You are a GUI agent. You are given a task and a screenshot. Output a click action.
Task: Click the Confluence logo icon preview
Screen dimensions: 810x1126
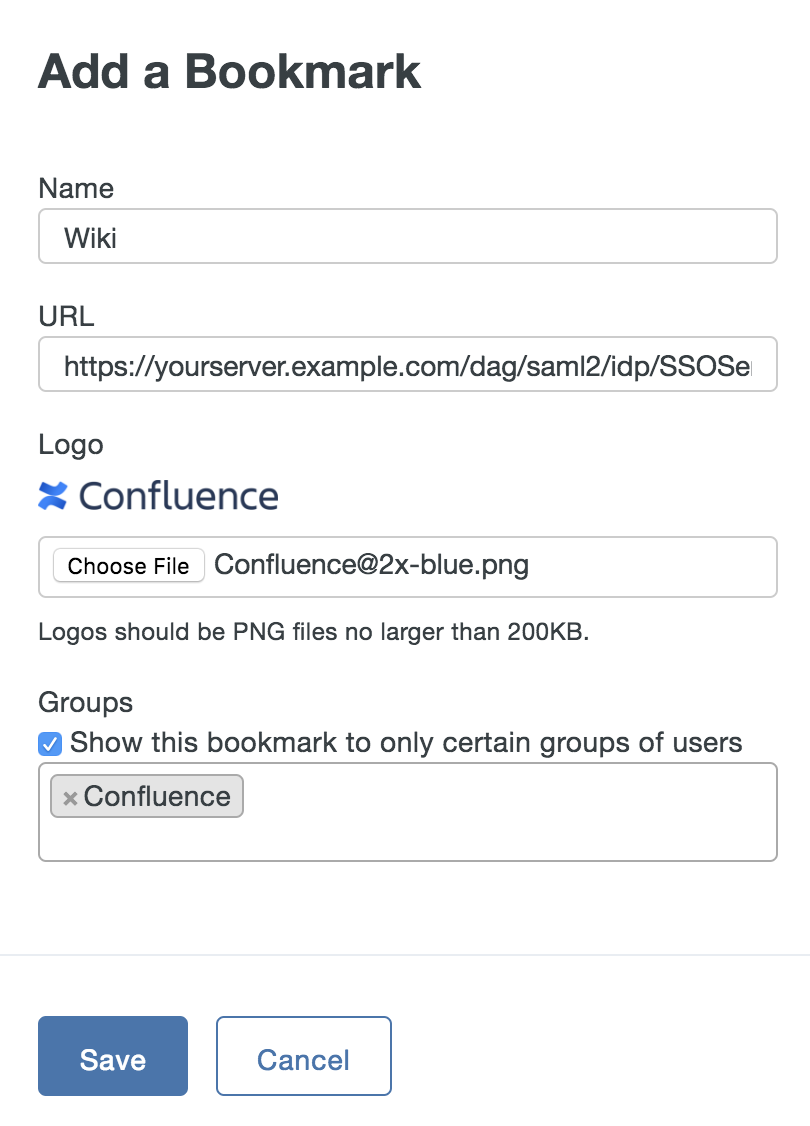(52, 496)
